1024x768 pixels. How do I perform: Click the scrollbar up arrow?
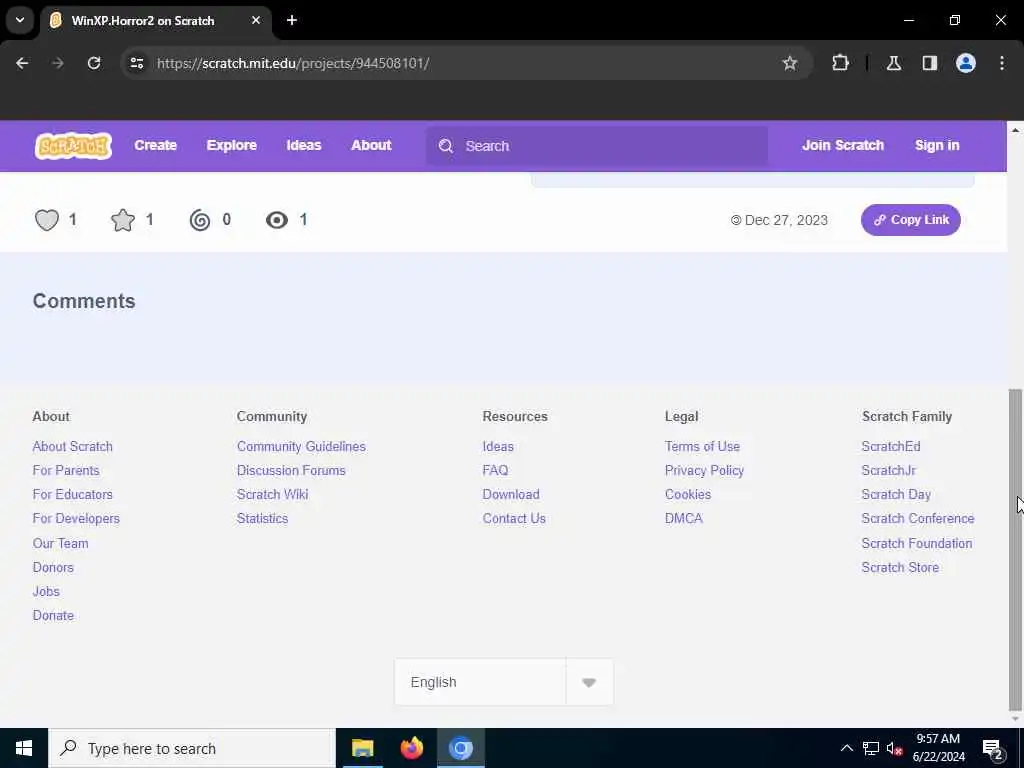point(1015,130)
